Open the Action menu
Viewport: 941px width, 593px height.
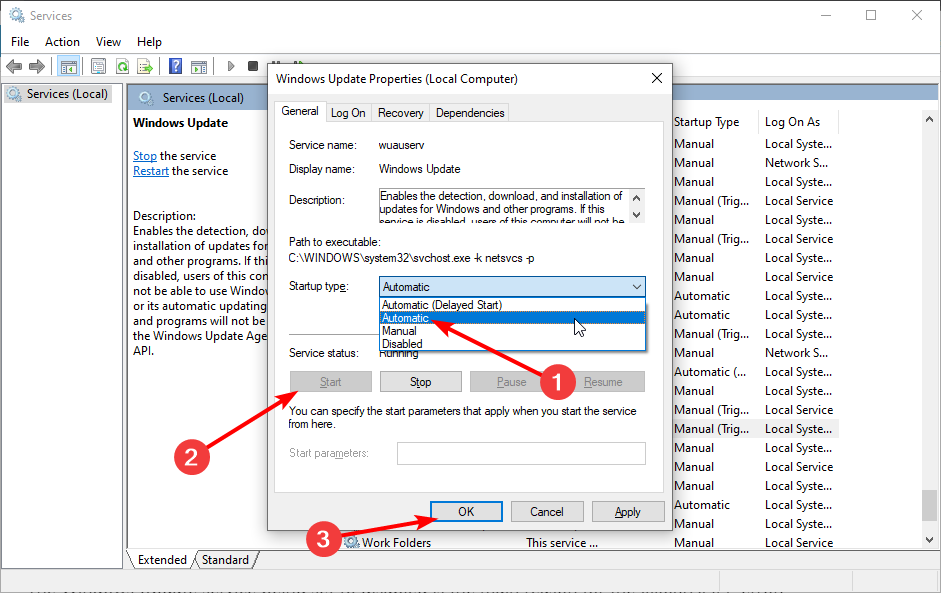(62, 42)
